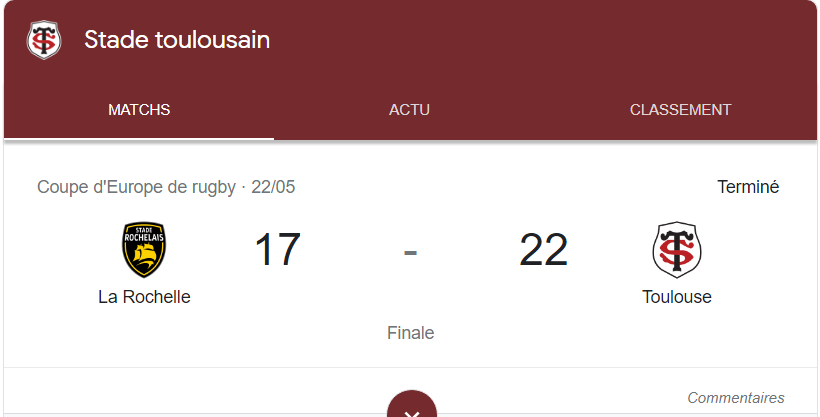The height and width of the screenshot is (417, 820).
Task: Click the Terminé match status
Action: (748, 187)
